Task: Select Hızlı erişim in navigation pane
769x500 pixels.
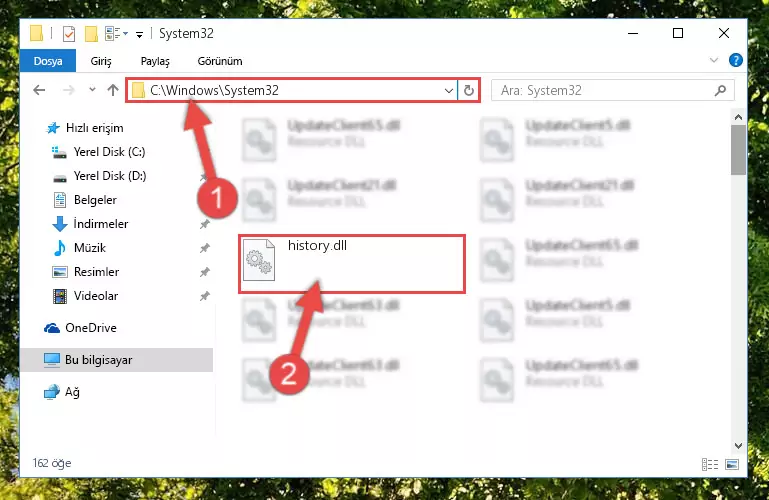Action: (84, 128)
